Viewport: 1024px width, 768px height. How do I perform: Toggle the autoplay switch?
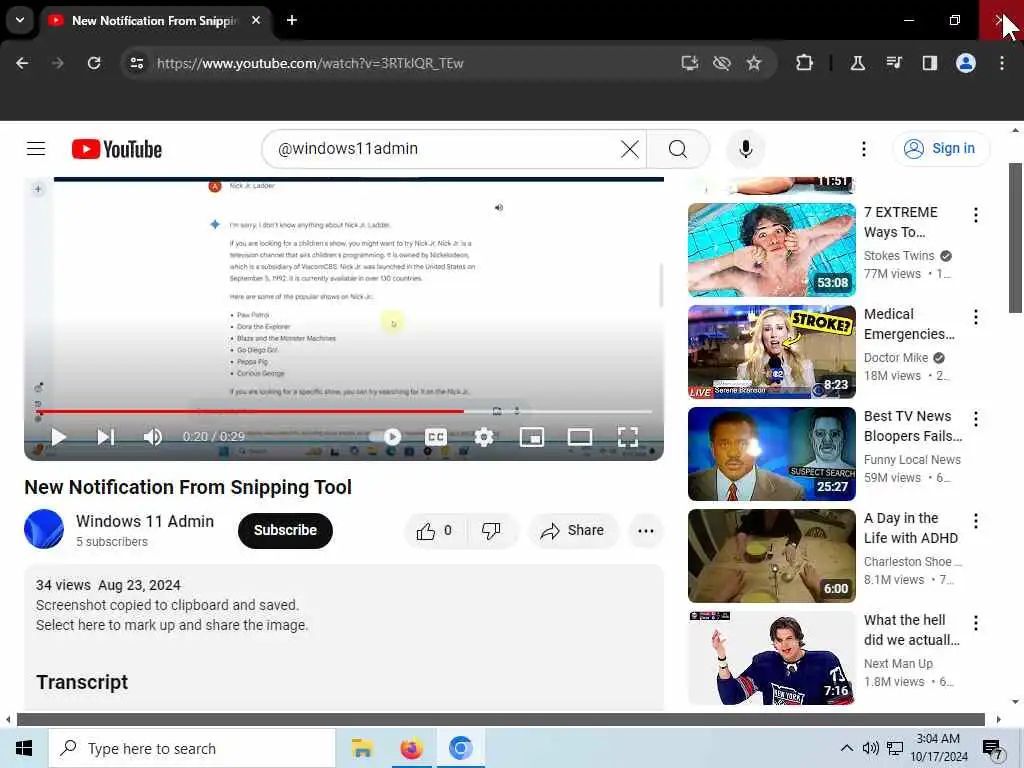385,437
